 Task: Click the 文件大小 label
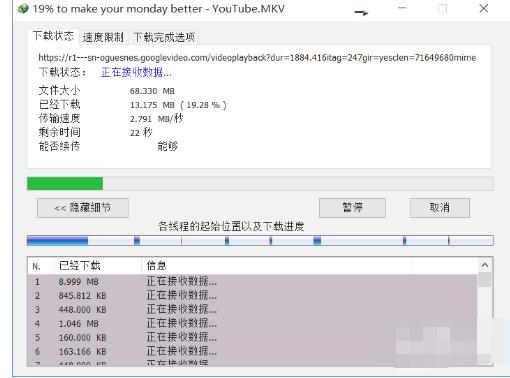coord(59,91)
